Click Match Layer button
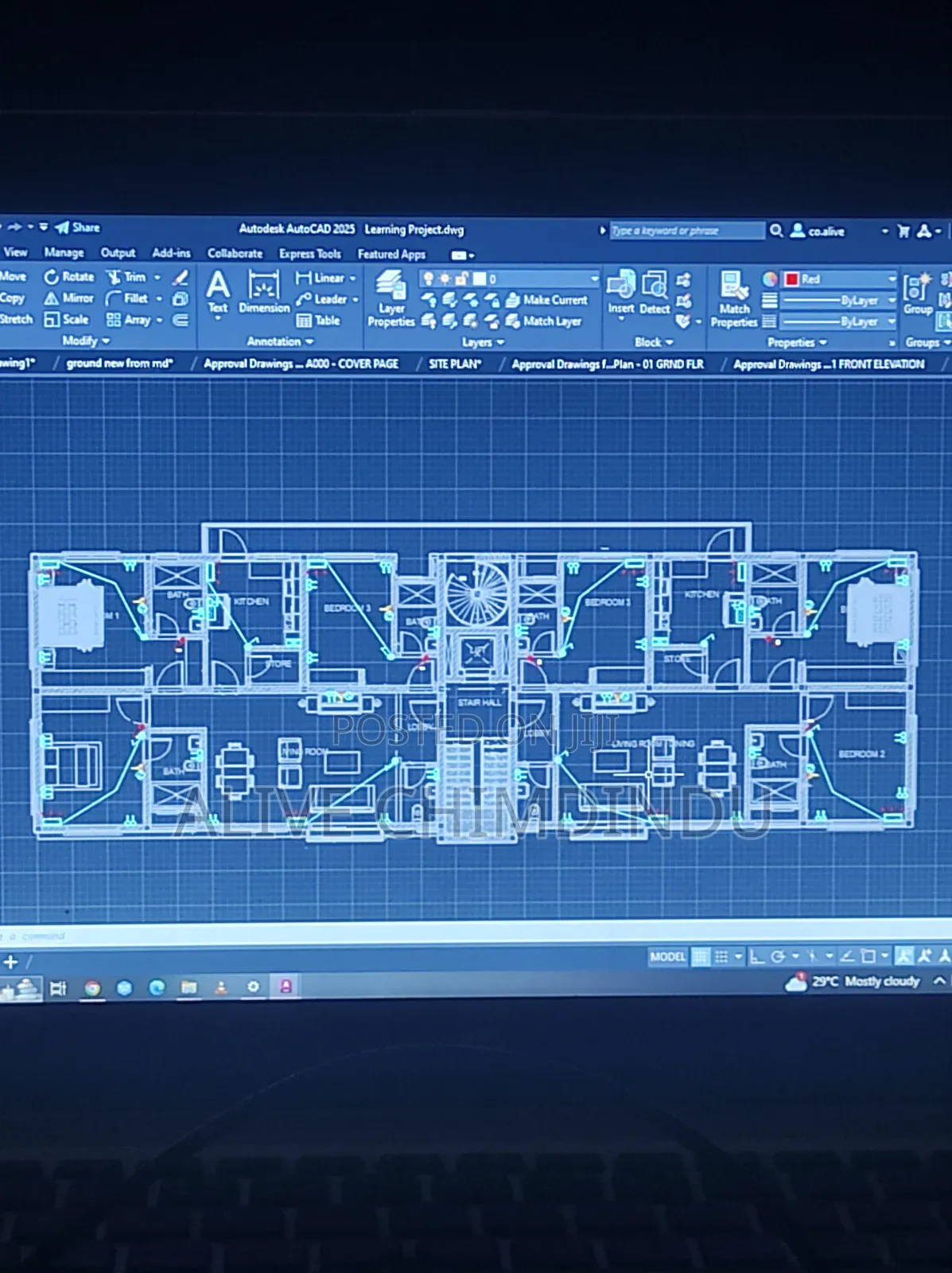Screen dimensions: 952x1273 544,321
